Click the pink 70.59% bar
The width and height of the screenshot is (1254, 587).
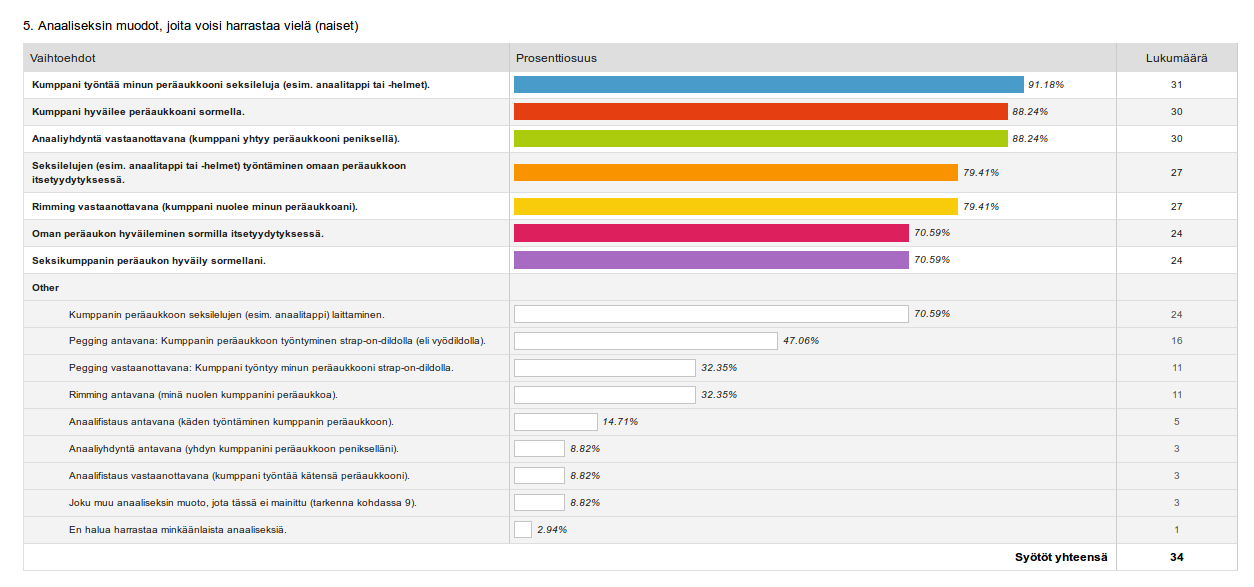[711, 233]
